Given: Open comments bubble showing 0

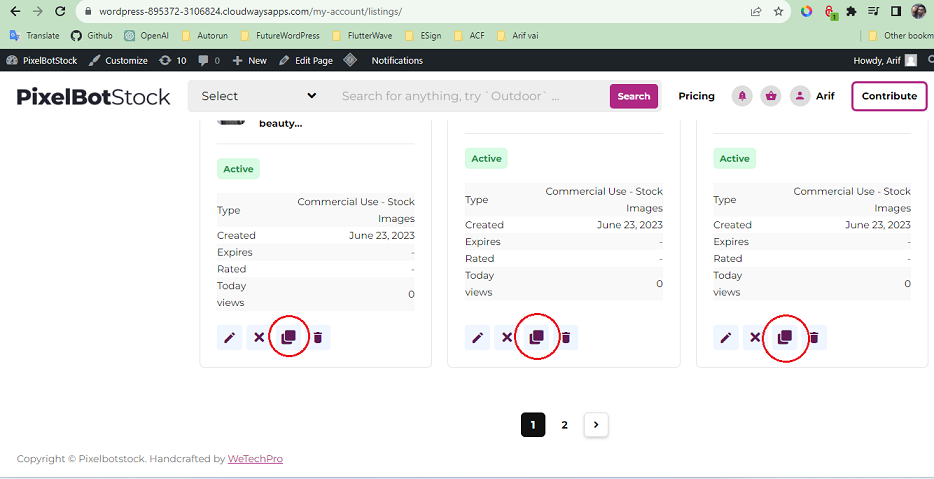Looking at the screenshot, I should (x=209, y=60).
